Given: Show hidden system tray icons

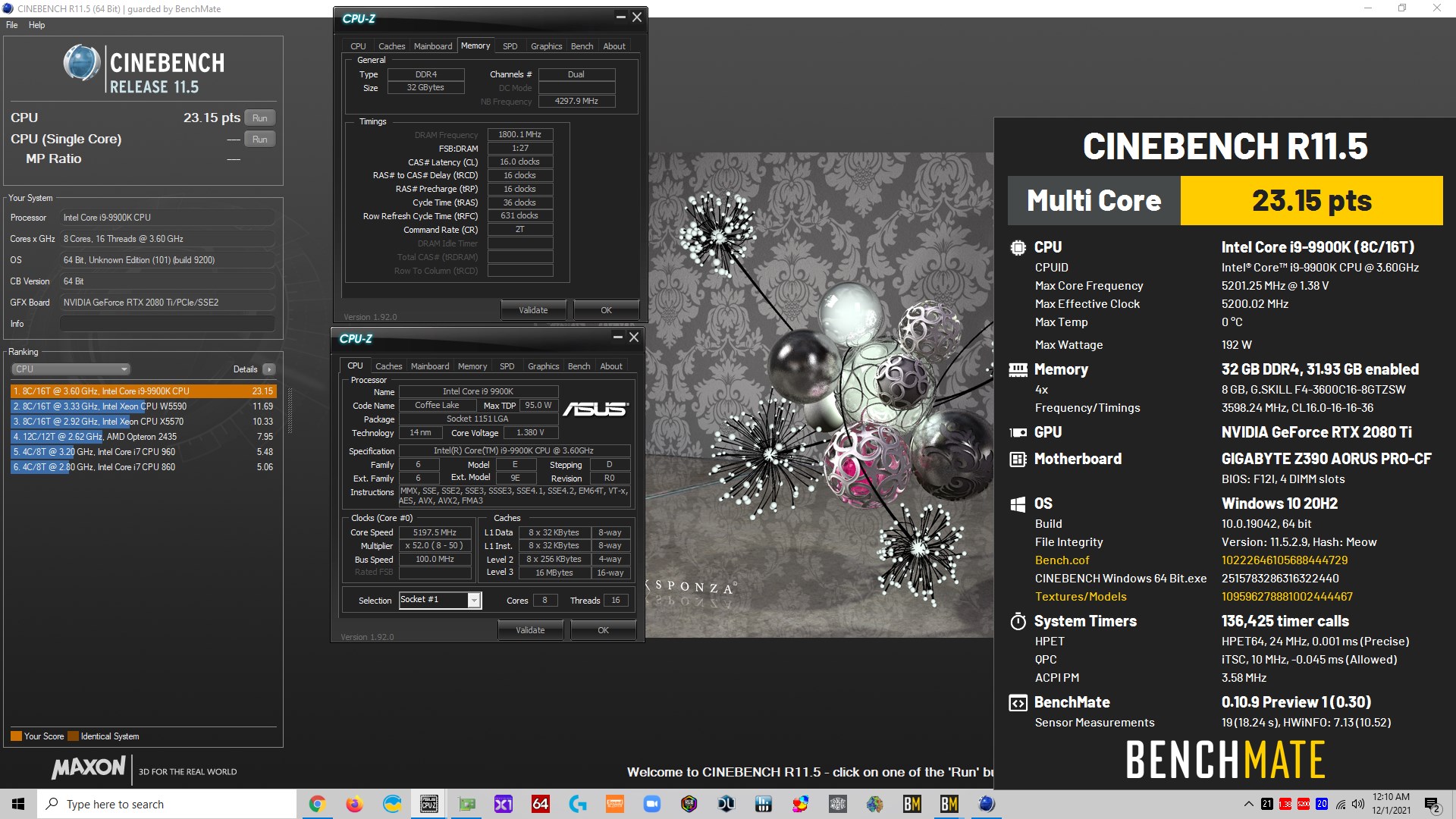Looking at the screenshot, I should click(x=1248, y=804).
